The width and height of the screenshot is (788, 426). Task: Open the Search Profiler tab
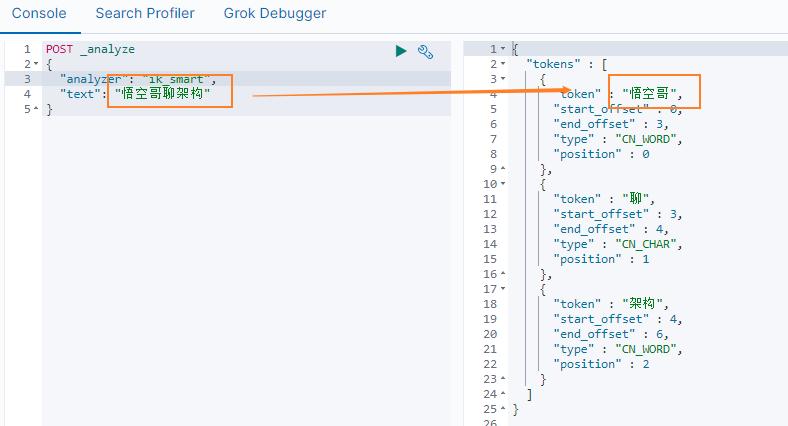[145, 14]
